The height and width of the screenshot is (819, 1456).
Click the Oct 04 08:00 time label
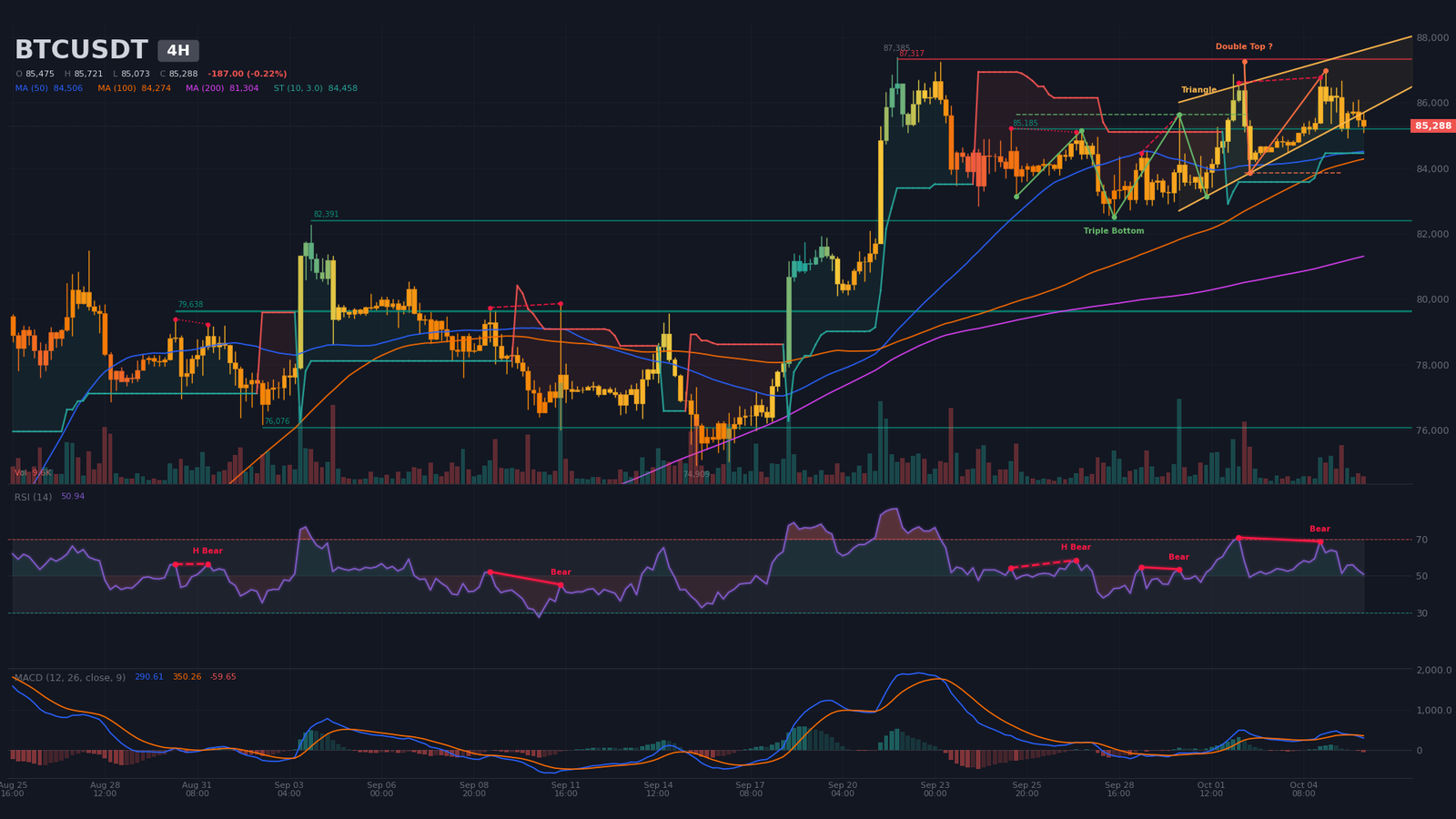(x=1303, y=789)
